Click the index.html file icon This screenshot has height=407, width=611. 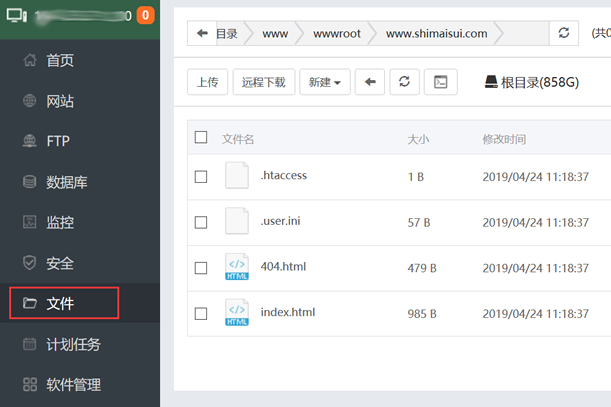point(237,312)
